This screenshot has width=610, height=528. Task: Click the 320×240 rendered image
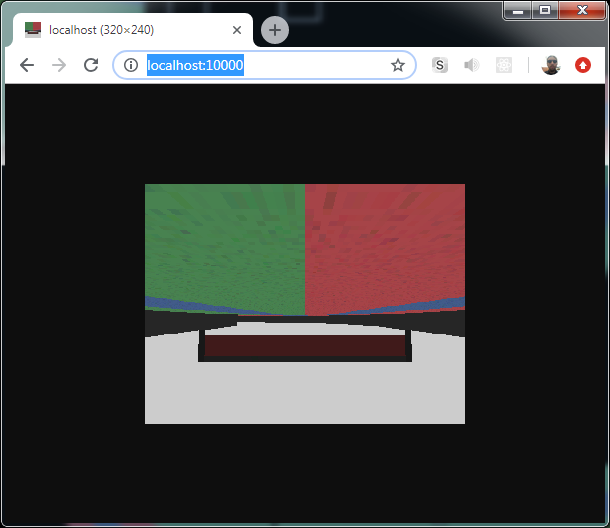[x=305, y=304]
